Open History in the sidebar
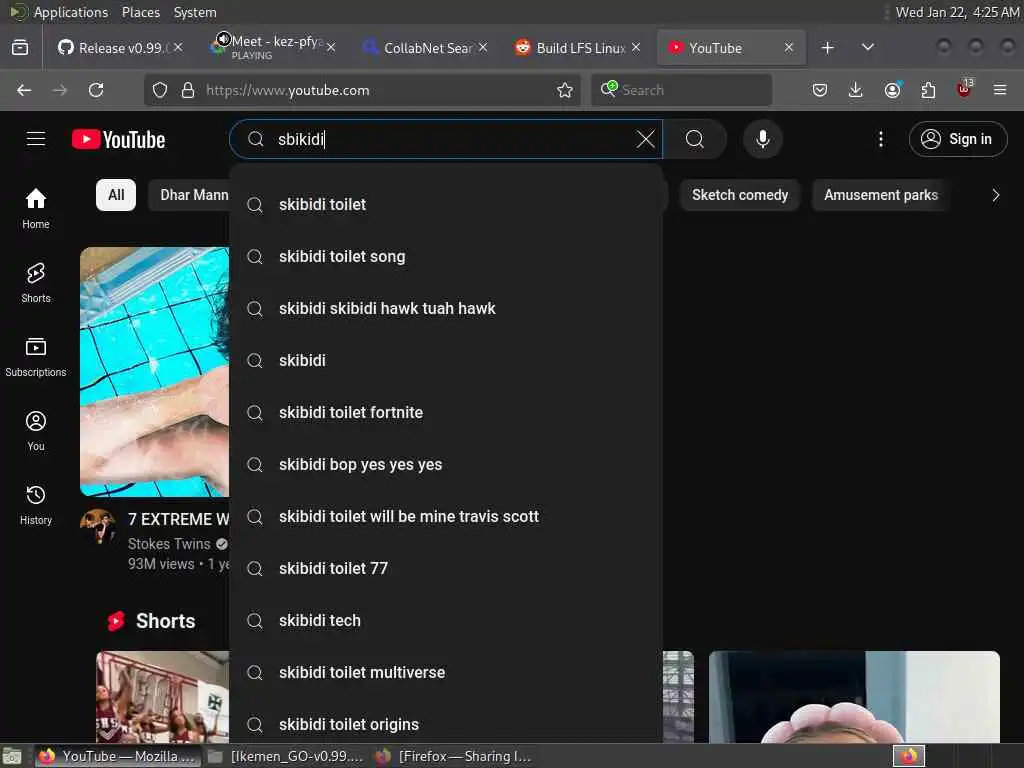 36,505
